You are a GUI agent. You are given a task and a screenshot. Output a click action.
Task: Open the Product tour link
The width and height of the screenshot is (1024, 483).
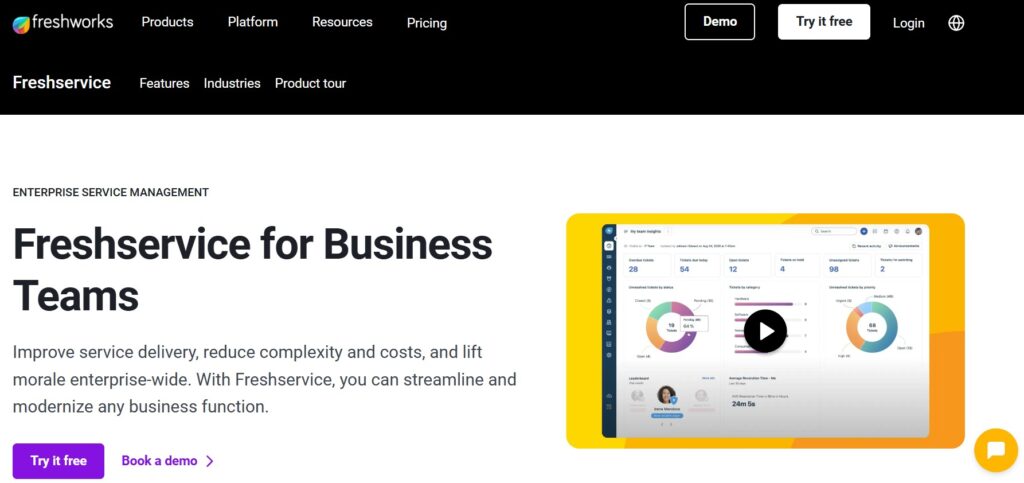point(310,84)
